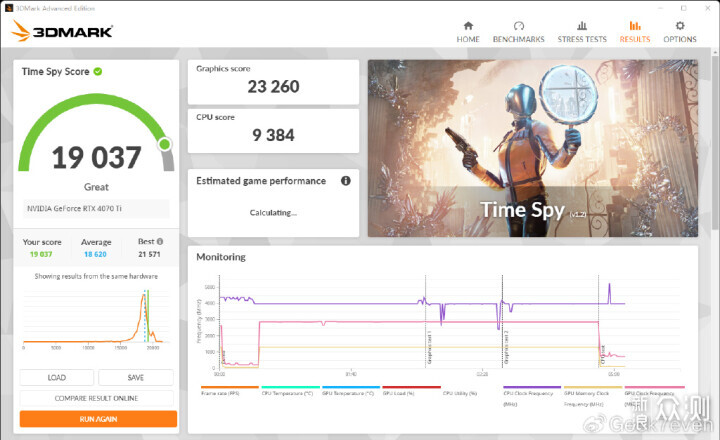The height and width of the screenshot is (440, 720).
Task: Click the LOAD button
Action: [56, 378]
